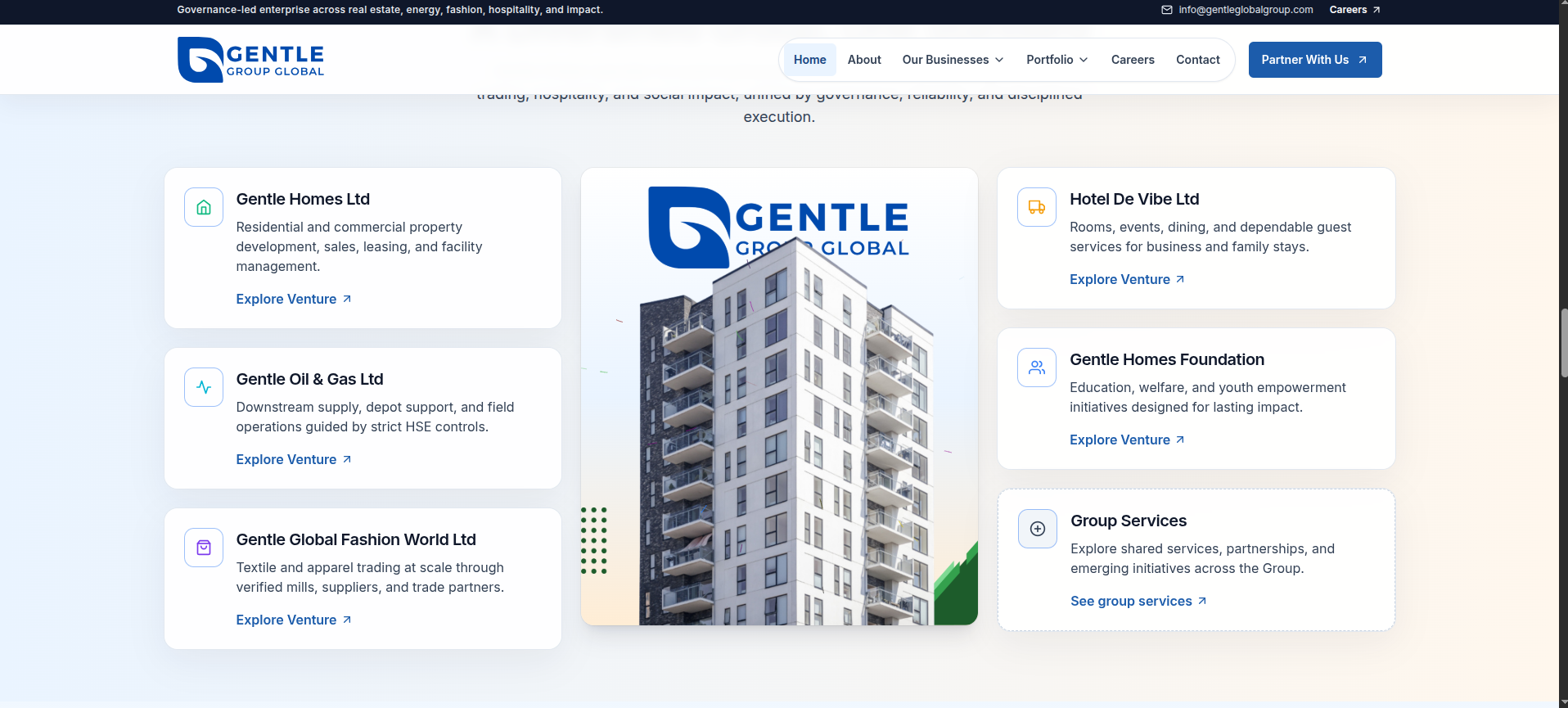Viewport: 1568px width, 708px height.
Task: Click the activity icon for Gentle Oil & Gas
Action: (x=204, y=387)
